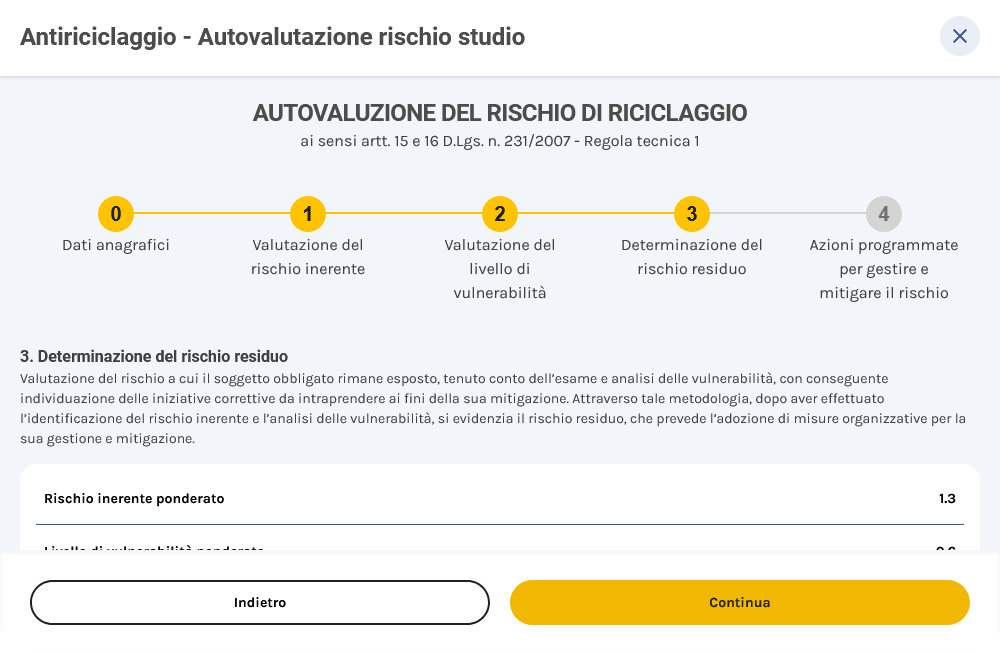The width and height of the screenshot is (1000, 653).
Task: Click the AUTOVALUZIONE DEL RISCHIO heading
Action: [x=499, y=113]
